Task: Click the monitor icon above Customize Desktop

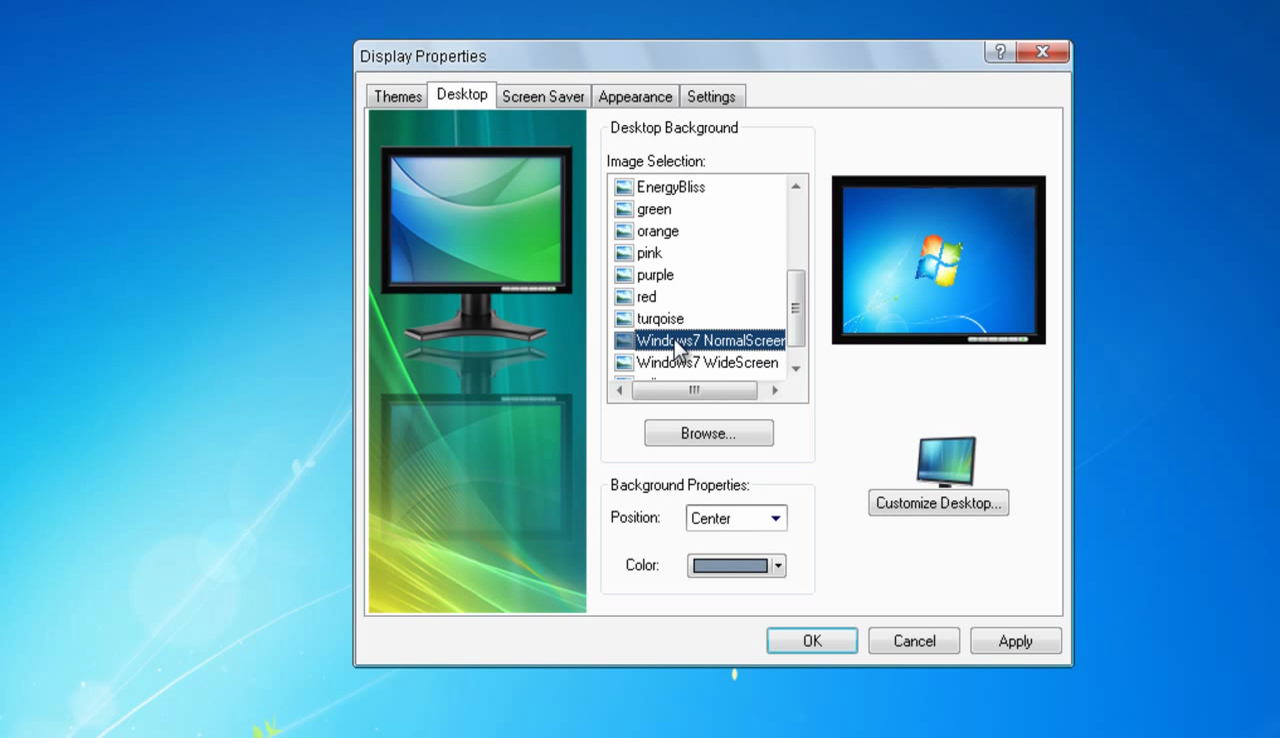Action: pyautogui.click(x=945, y=462)
